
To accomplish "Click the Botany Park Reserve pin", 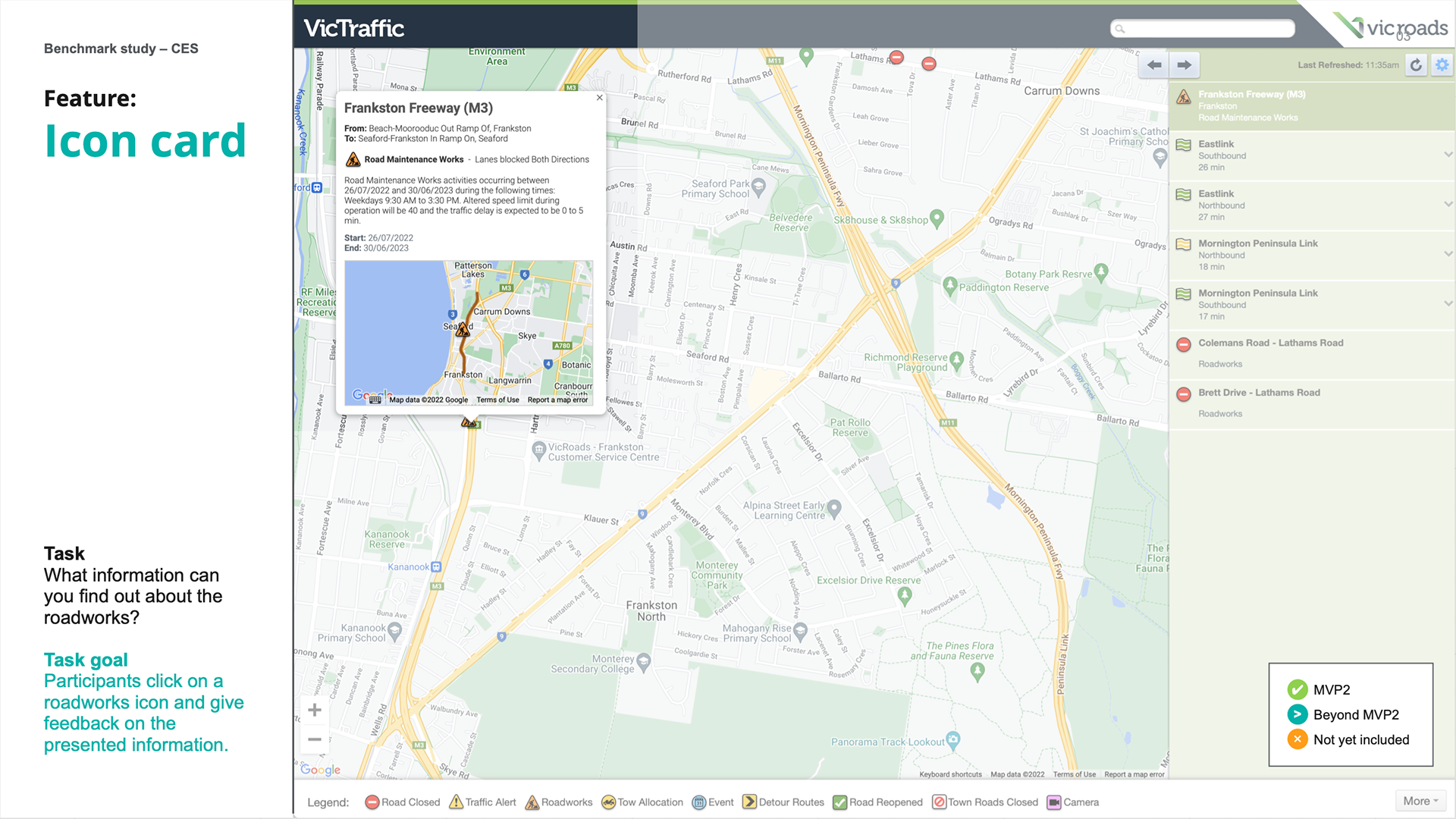I will (x=1101, y=271).
